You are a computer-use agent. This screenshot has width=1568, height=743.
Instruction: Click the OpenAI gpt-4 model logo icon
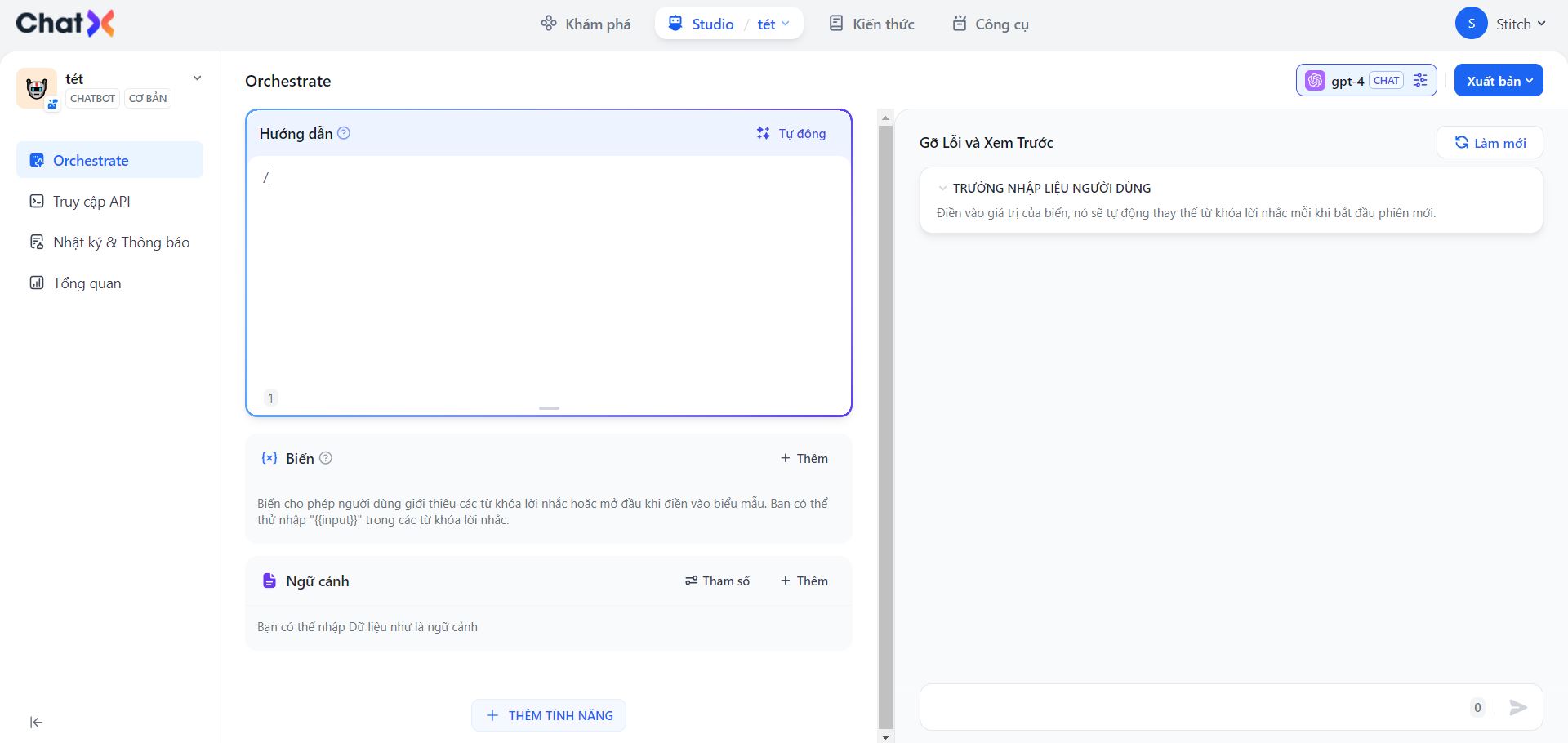[x=1315, y=80]
